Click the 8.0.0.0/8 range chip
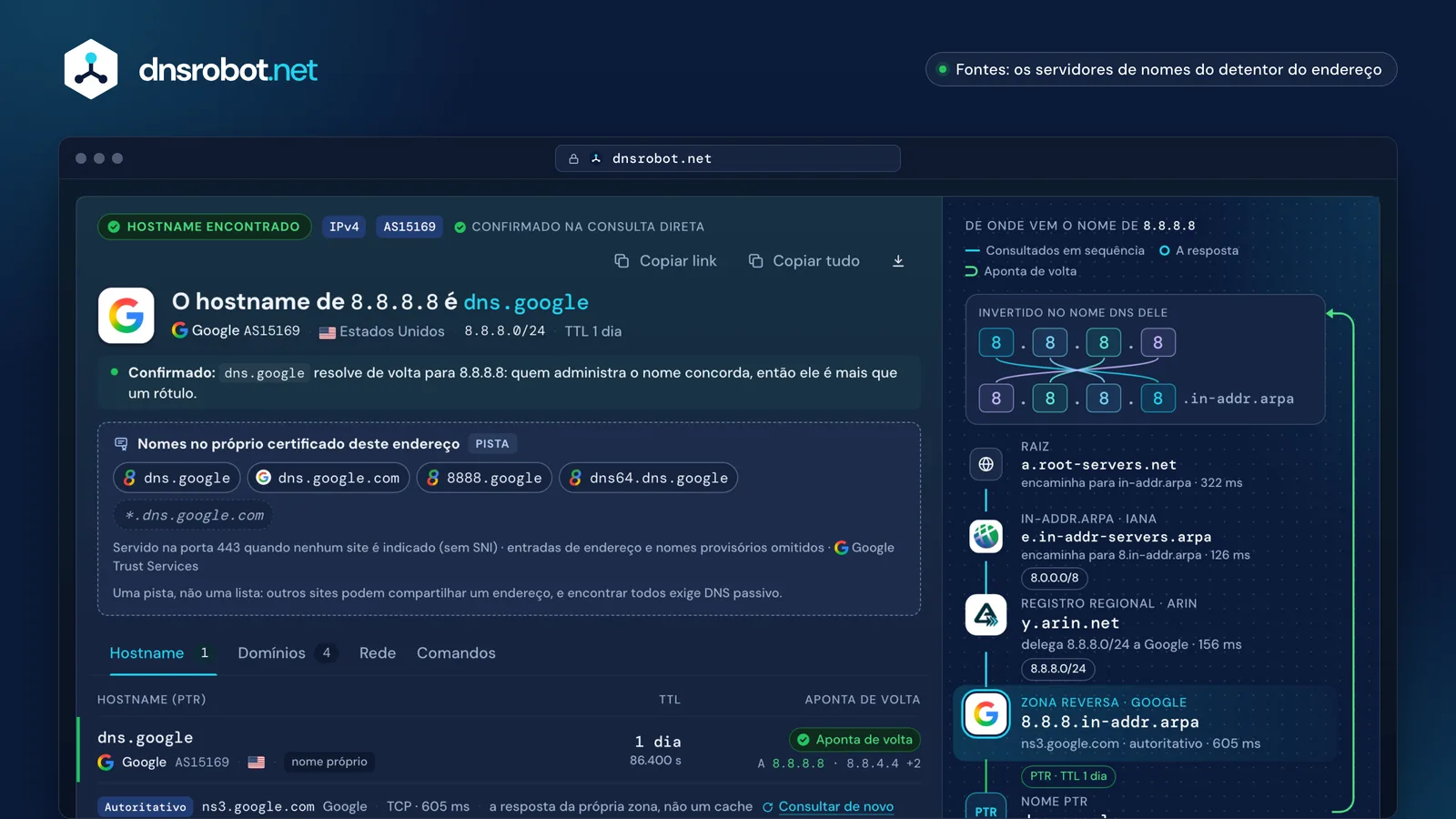This screenshot has width=1456, height=819. click(x=1055, y=578)
